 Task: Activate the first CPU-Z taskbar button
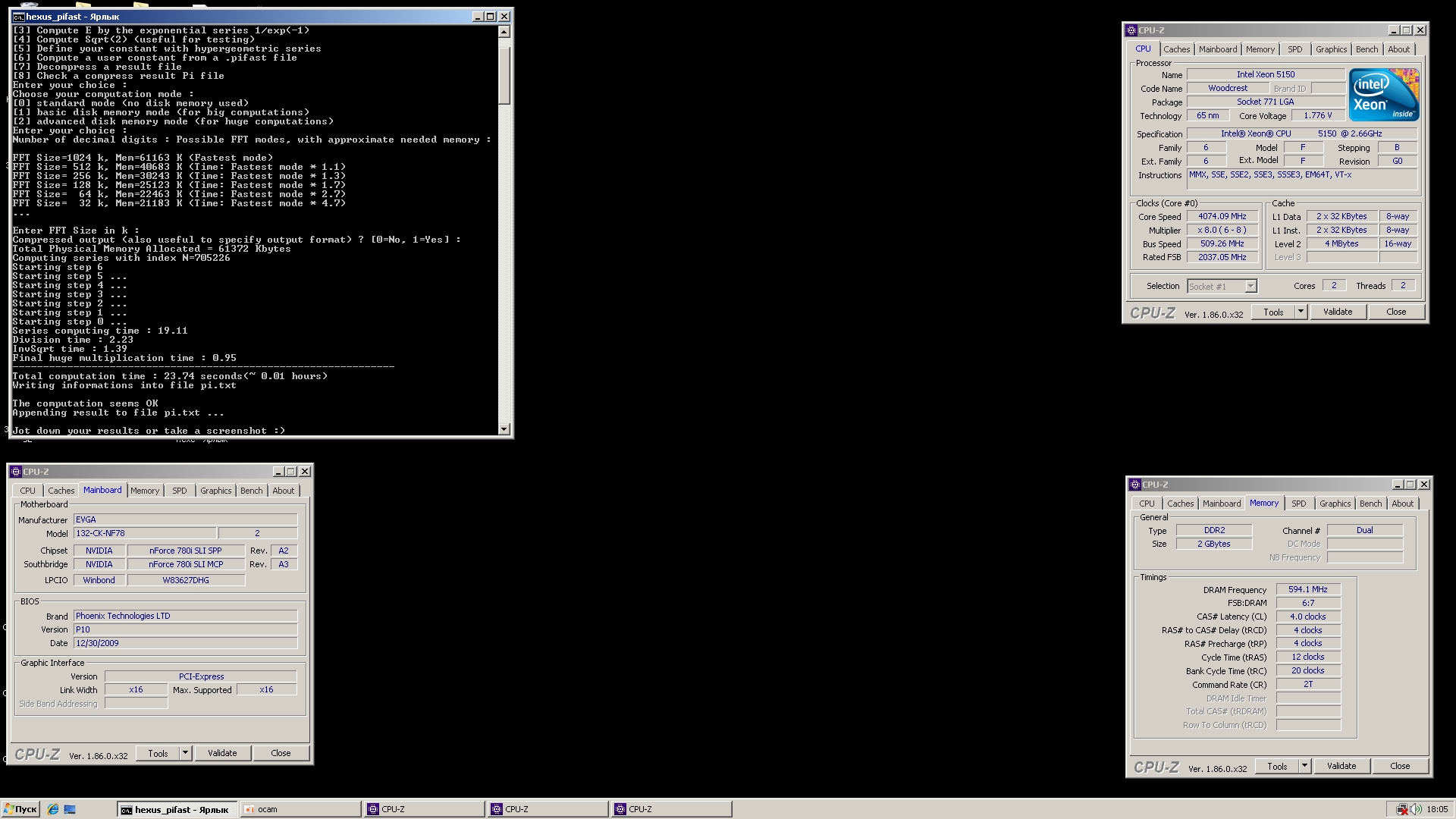click(425, 809)
